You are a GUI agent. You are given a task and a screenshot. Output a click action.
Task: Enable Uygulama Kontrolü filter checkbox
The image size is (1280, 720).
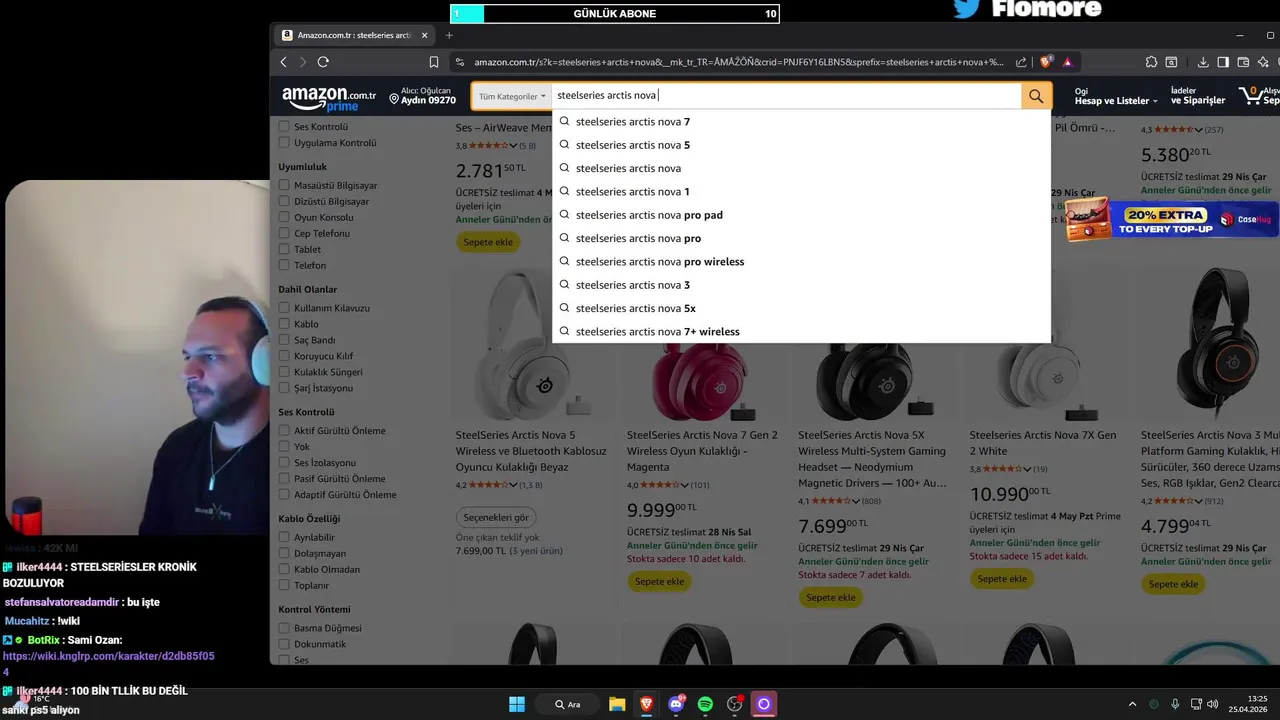(x=284, y=143)
